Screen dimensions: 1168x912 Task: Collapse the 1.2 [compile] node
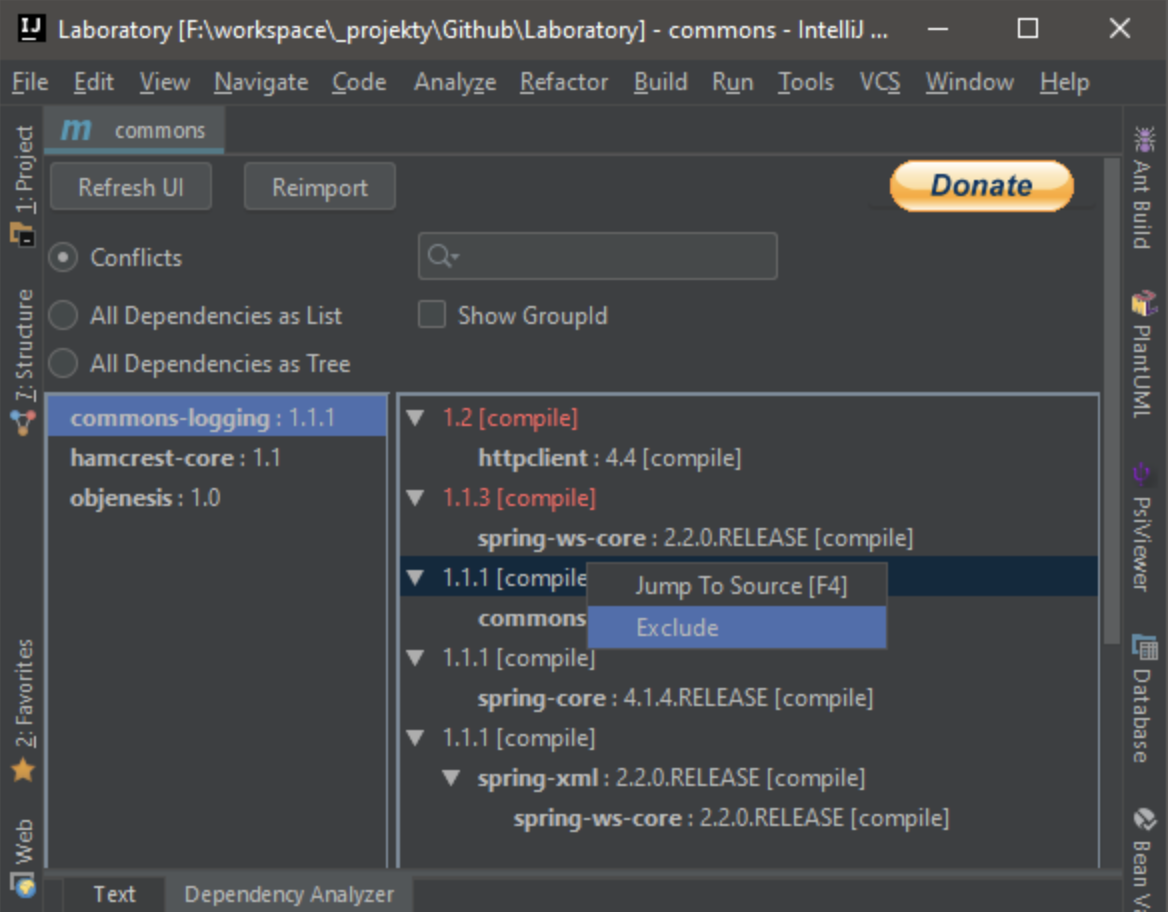(x=416, y=418)
